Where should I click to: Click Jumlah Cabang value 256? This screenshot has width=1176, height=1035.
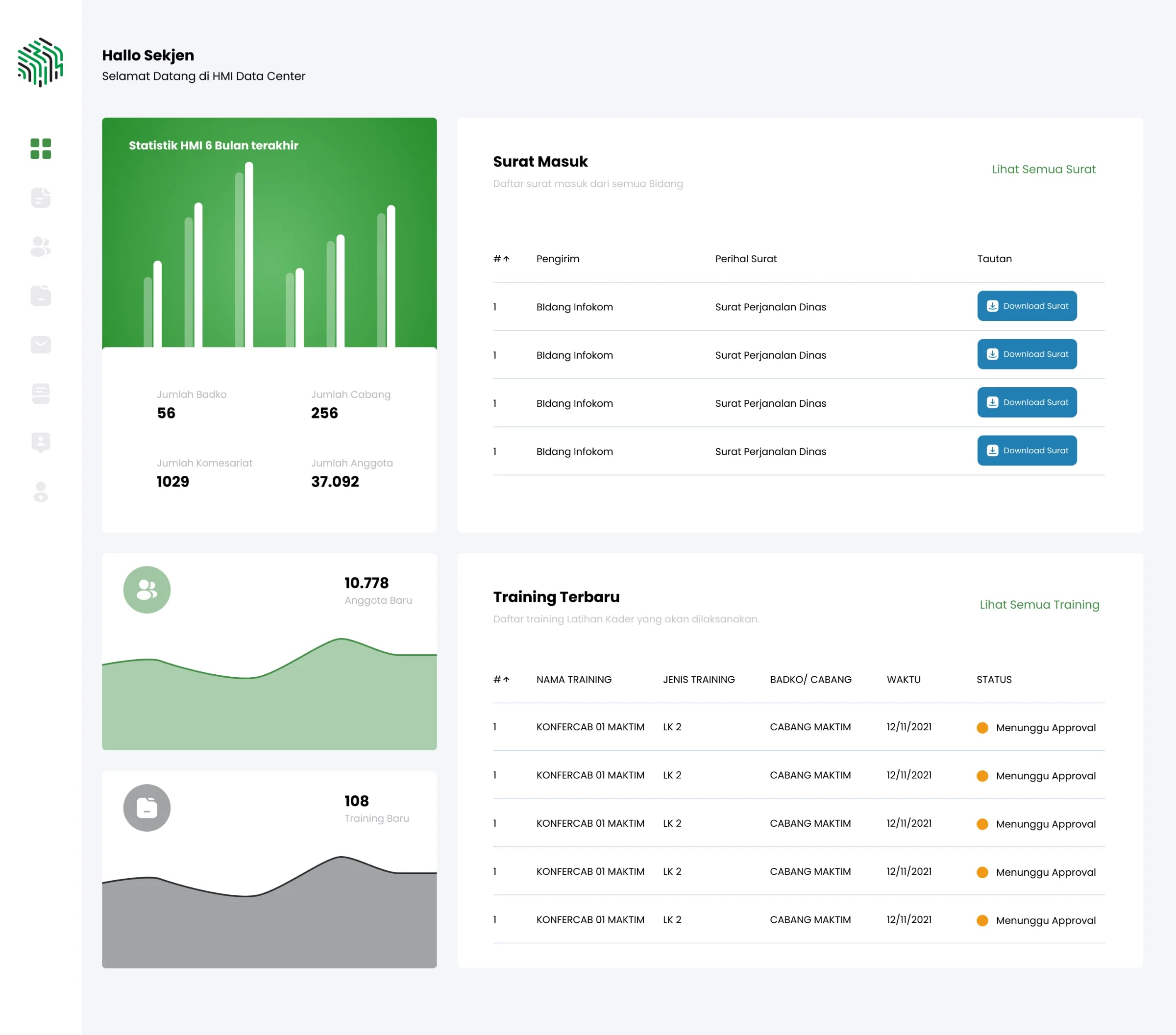[324, 413]
